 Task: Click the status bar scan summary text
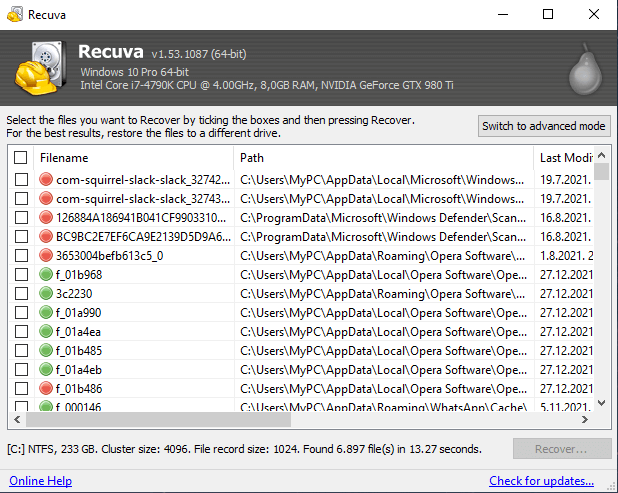[244, 449]
